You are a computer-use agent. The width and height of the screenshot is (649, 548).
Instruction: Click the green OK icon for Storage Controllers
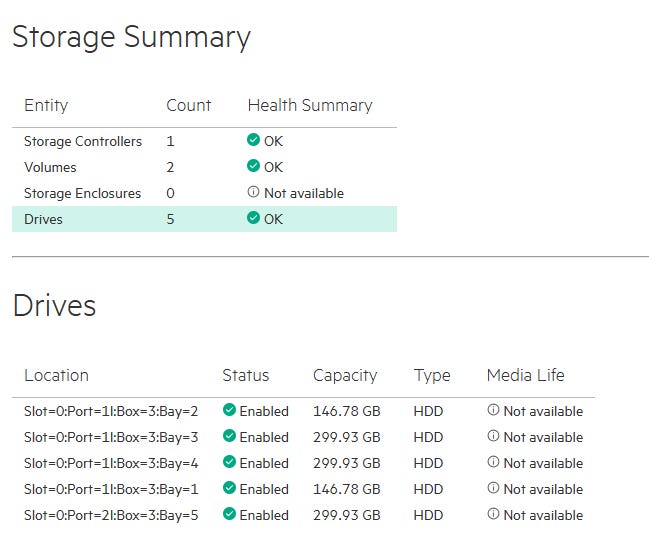254,141
